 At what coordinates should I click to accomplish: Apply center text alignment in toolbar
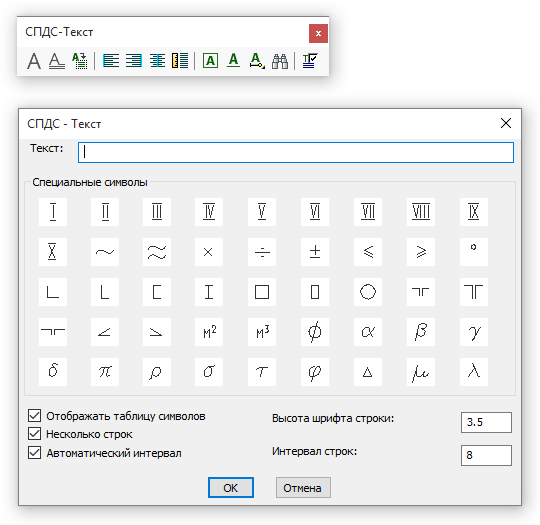(157, 61)
